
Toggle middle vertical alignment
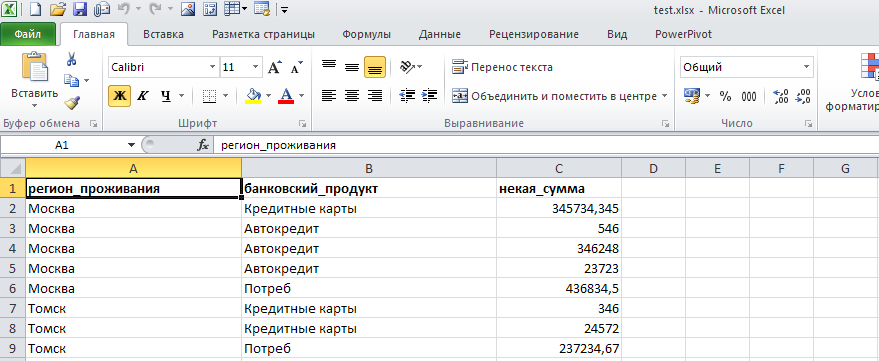point(351,67)
